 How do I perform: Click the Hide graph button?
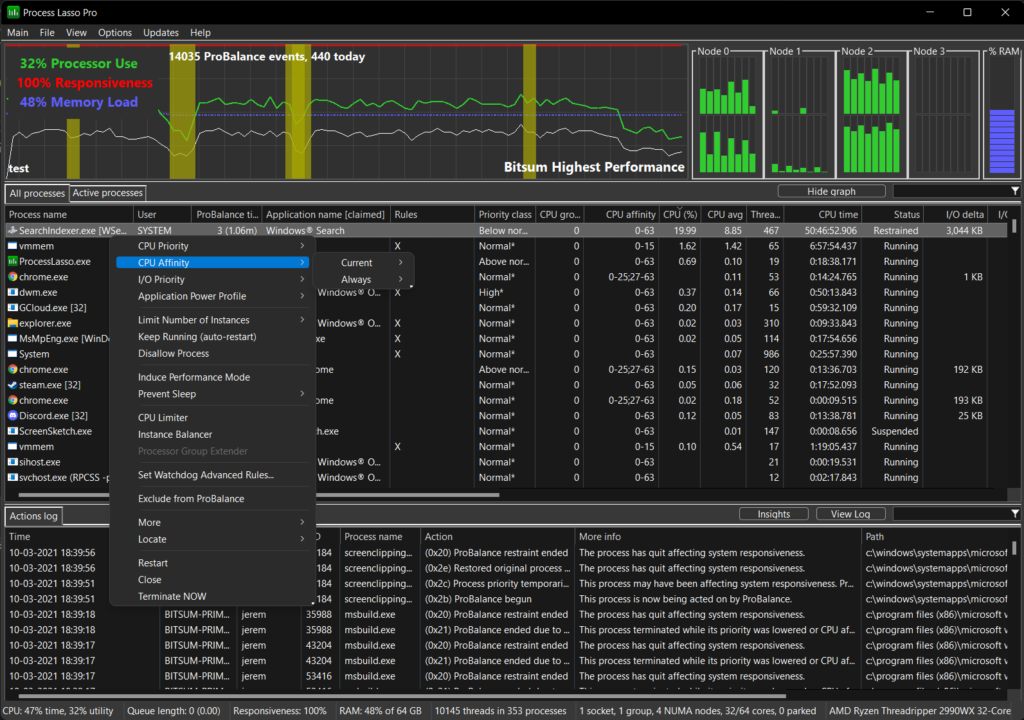tap(832, 190)
